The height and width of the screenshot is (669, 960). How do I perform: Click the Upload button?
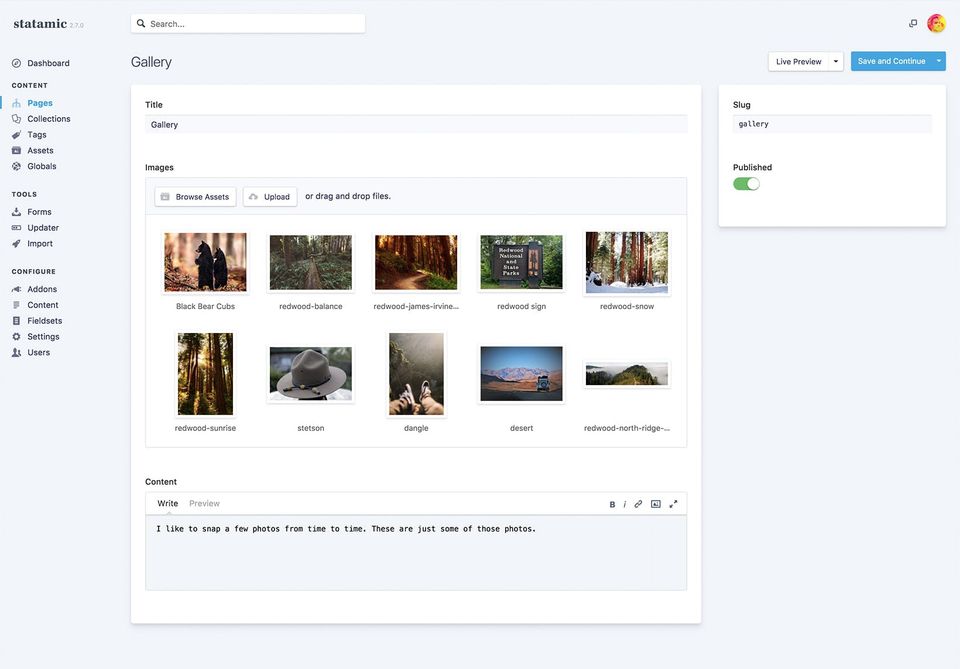point(270,196)
